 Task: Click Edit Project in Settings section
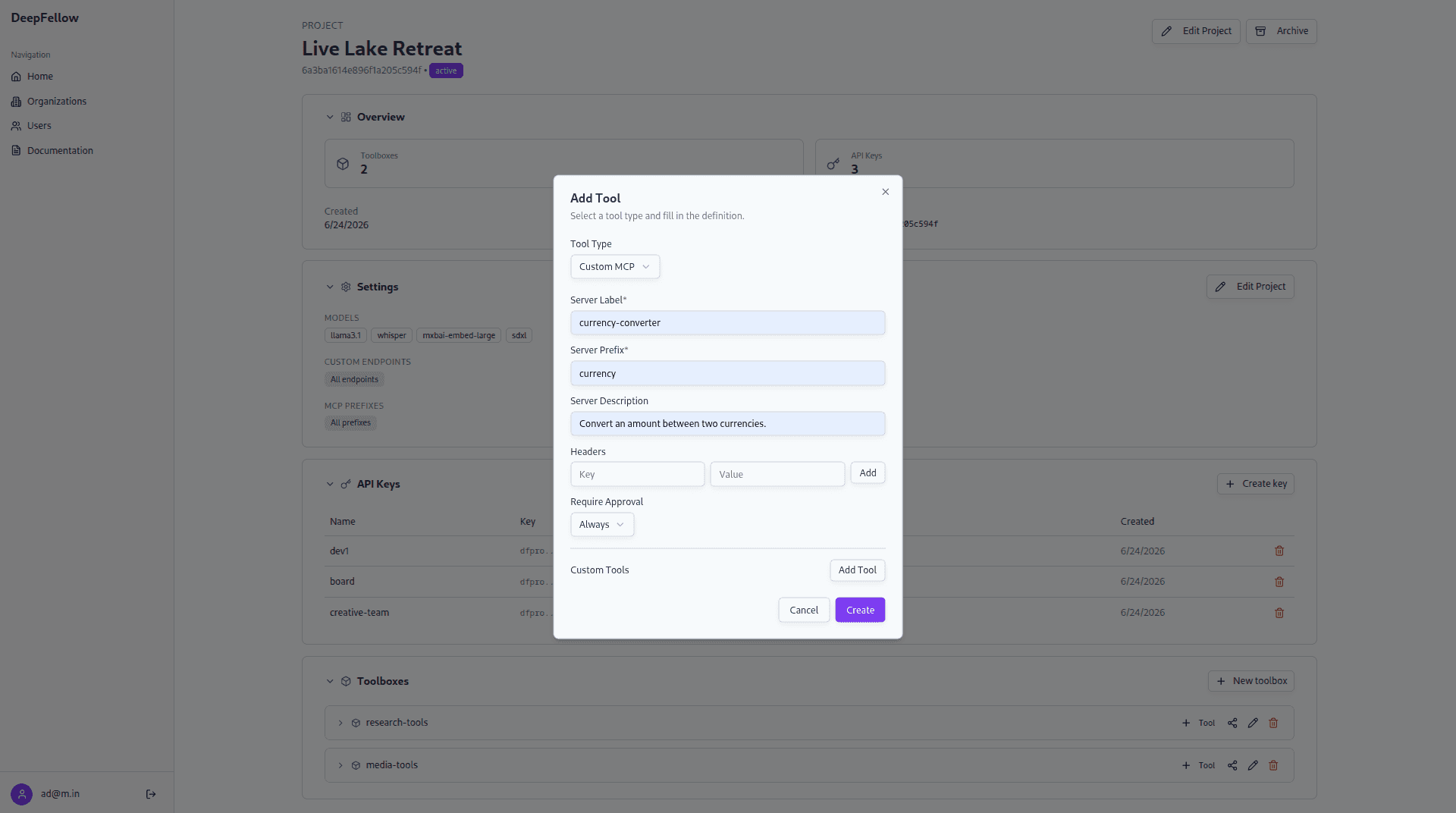pos(1250,287)
